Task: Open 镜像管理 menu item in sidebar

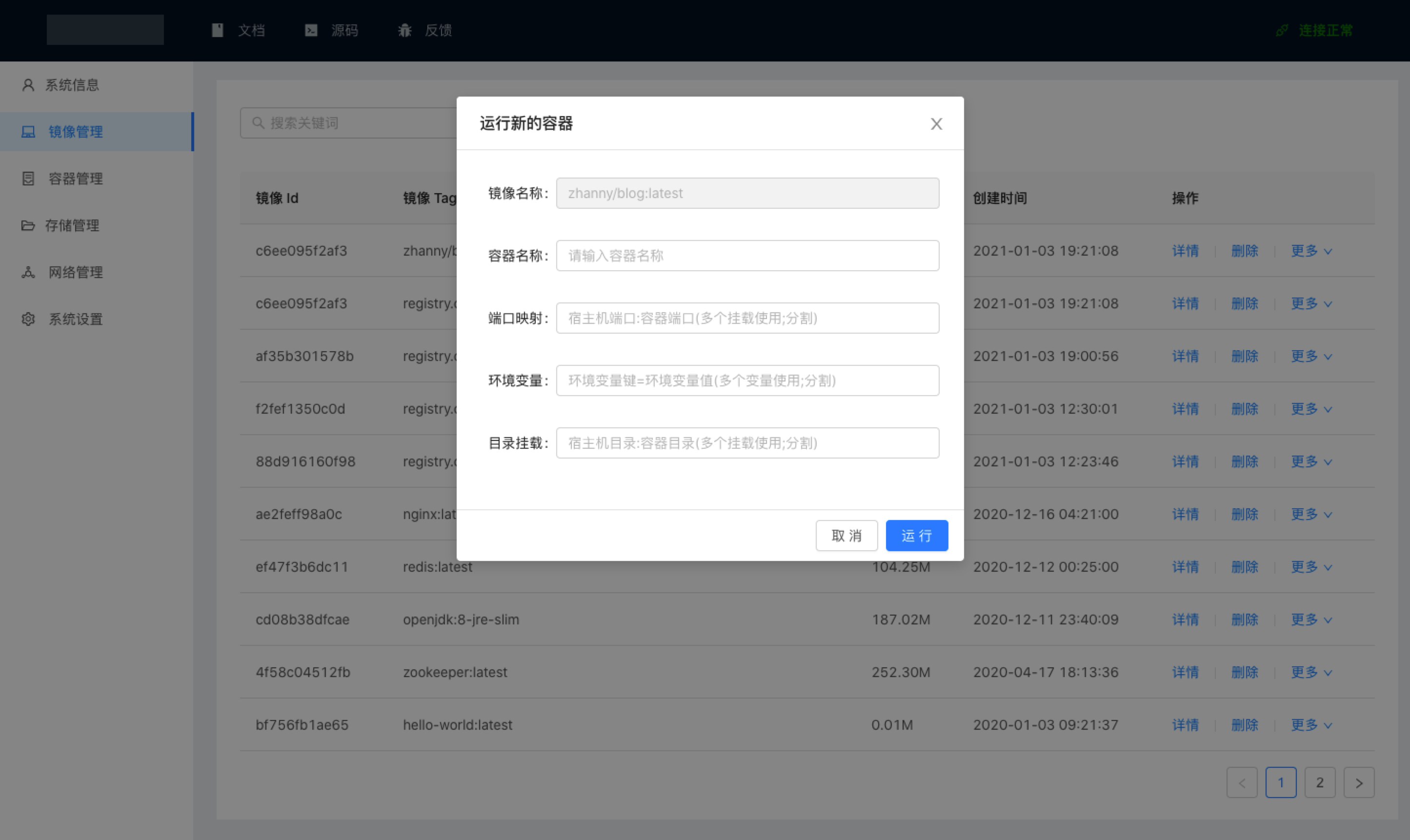Action: tap(75, 132)
